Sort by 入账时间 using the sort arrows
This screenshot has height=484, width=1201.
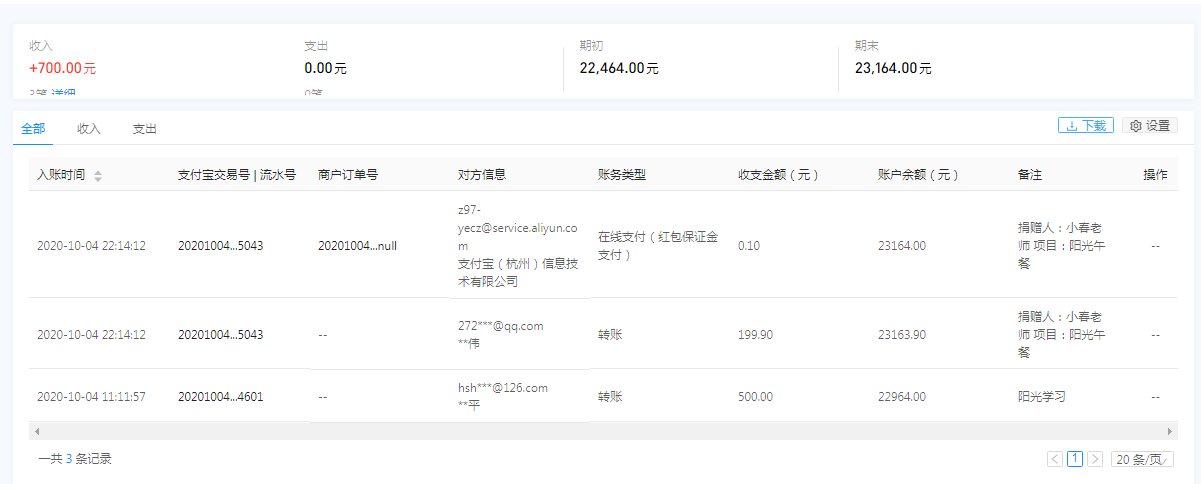(x=98, y=176)
